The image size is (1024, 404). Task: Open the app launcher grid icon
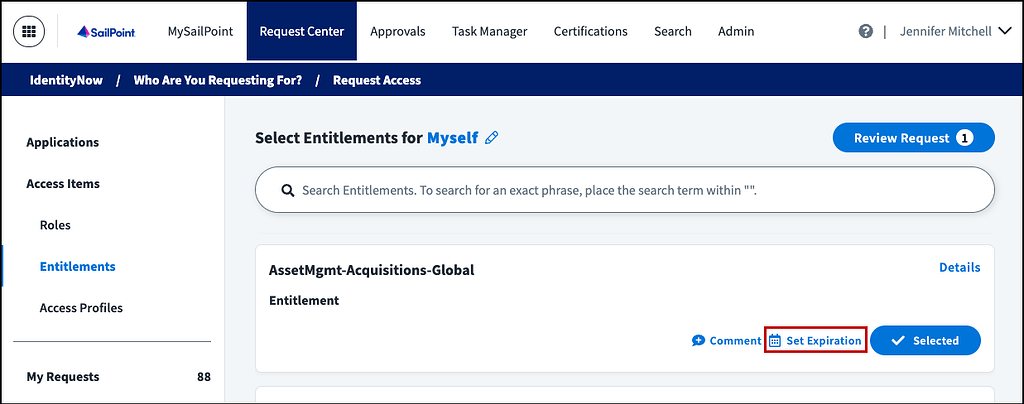30,31
